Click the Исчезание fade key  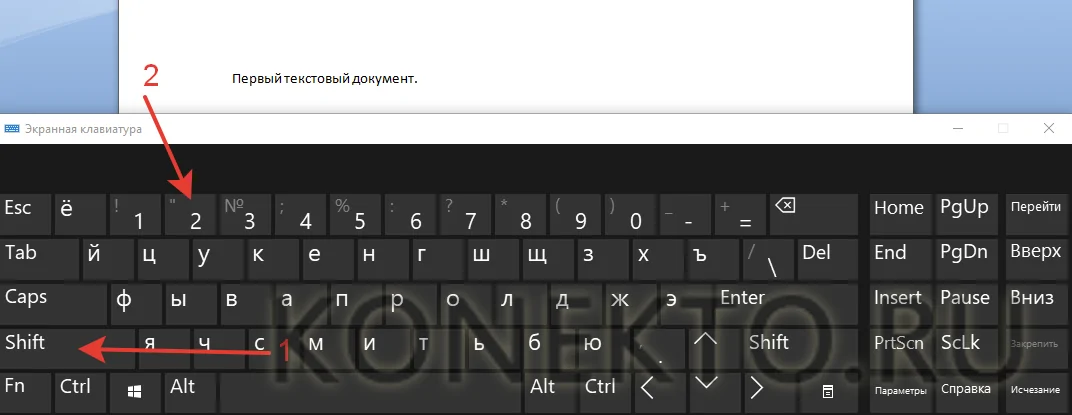1038,392
